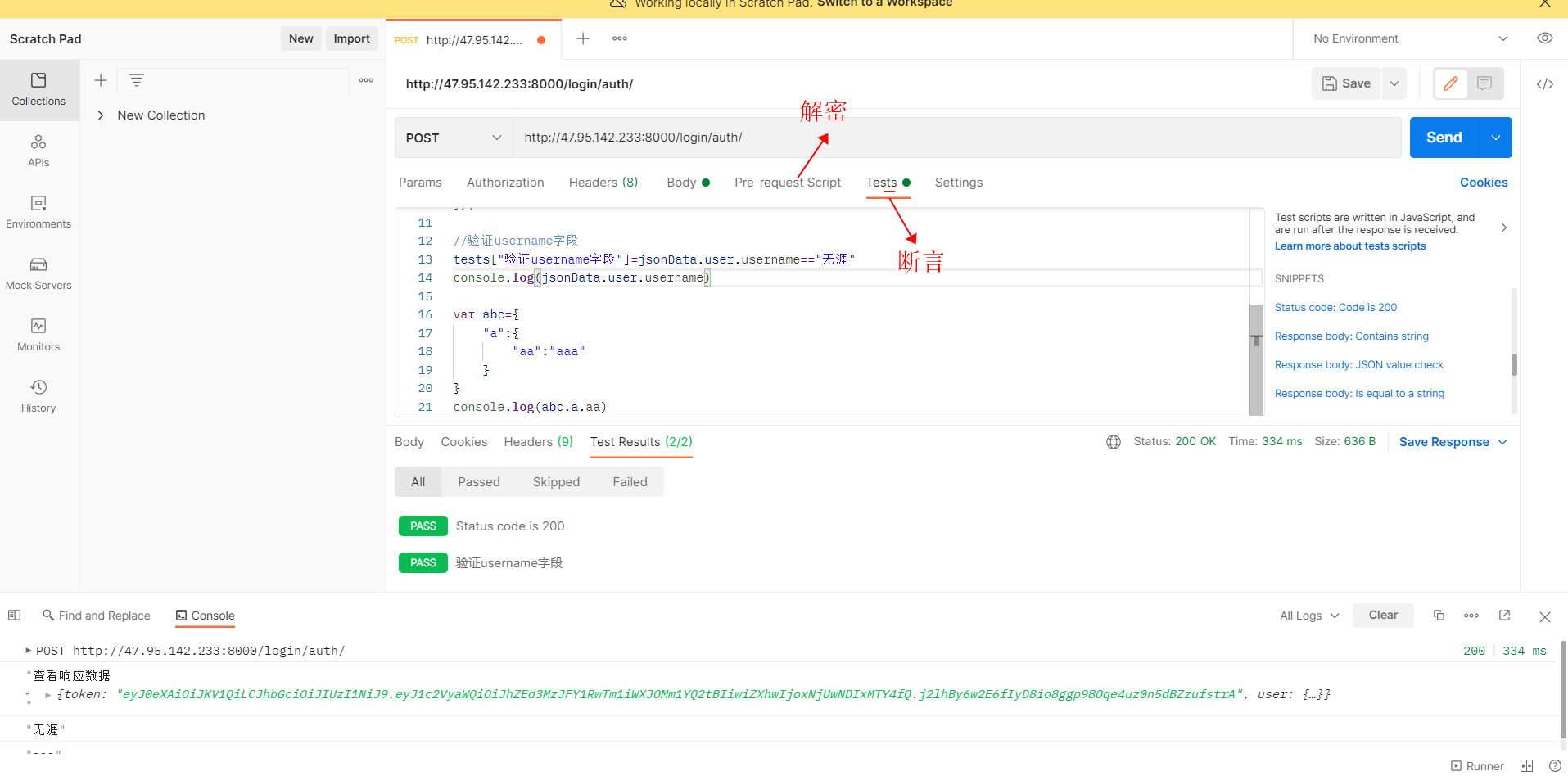Switch to comments mode icon
The height and width of the screenshot is (776, 1568).
pyautogui.click(x=1484, y=83)
